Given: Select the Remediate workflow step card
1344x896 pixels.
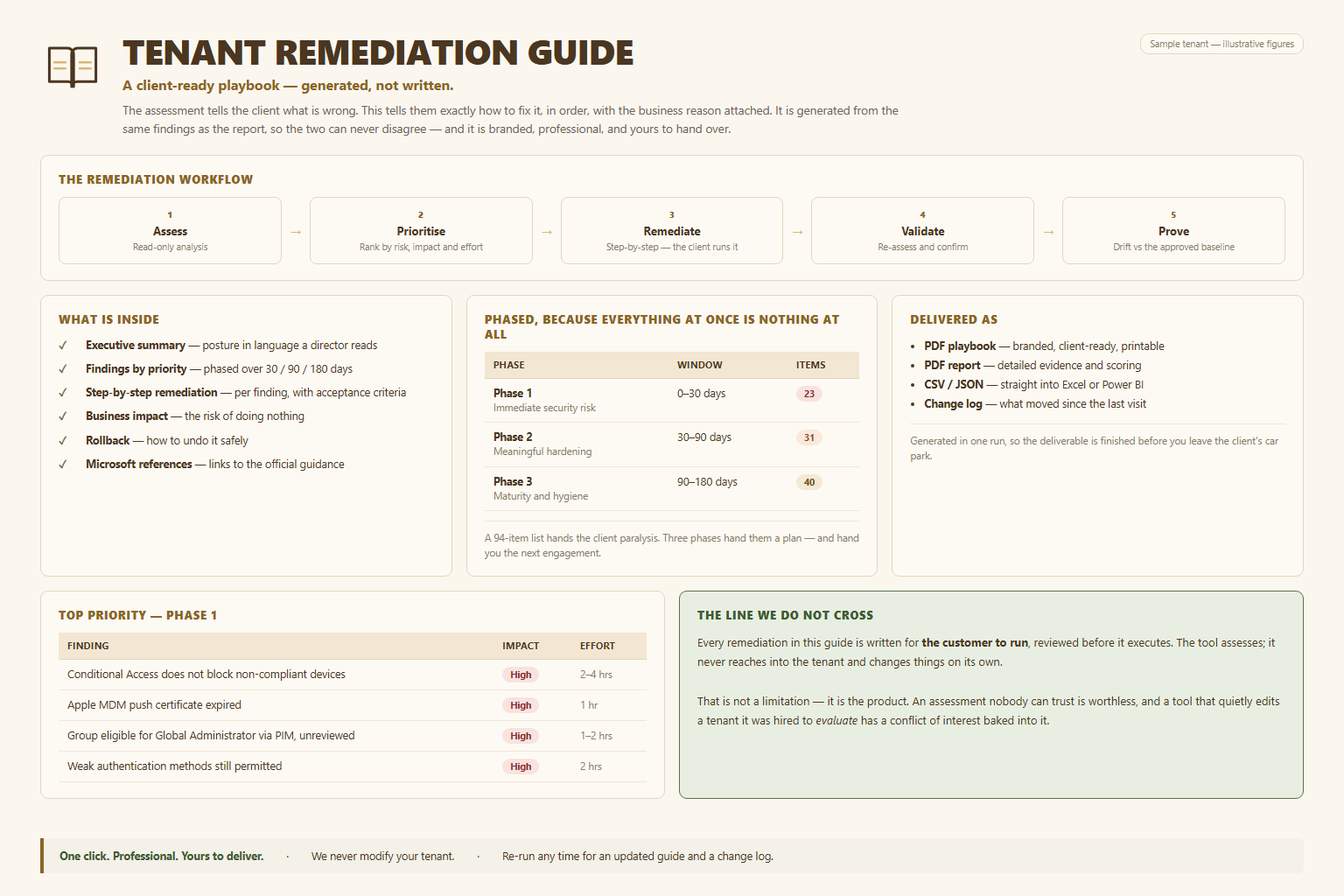Looking at the screenshot, I should (x=672, y=230).
